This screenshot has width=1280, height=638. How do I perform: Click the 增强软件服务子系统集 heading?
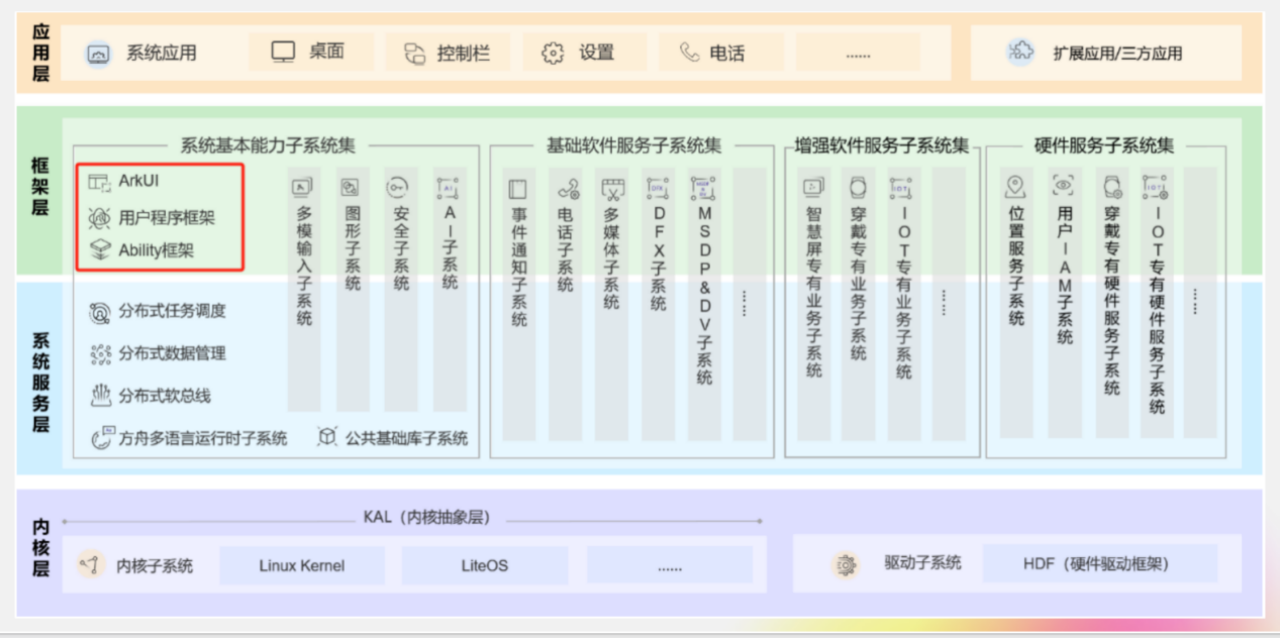882,146
